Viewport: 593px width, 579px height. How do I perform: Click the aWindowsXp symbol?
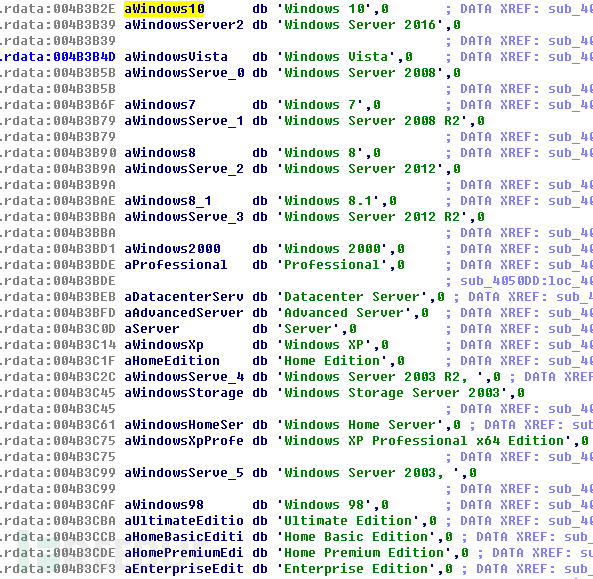click(x=164, y=345)
